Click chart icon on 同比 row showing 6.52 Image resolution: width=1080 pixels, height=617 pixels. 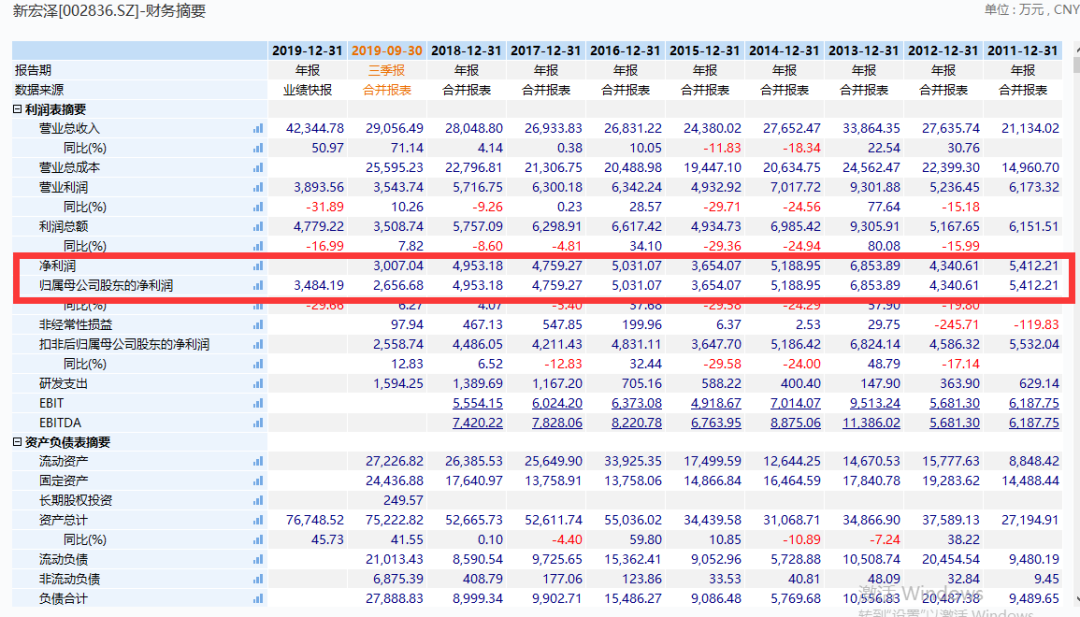258,364
